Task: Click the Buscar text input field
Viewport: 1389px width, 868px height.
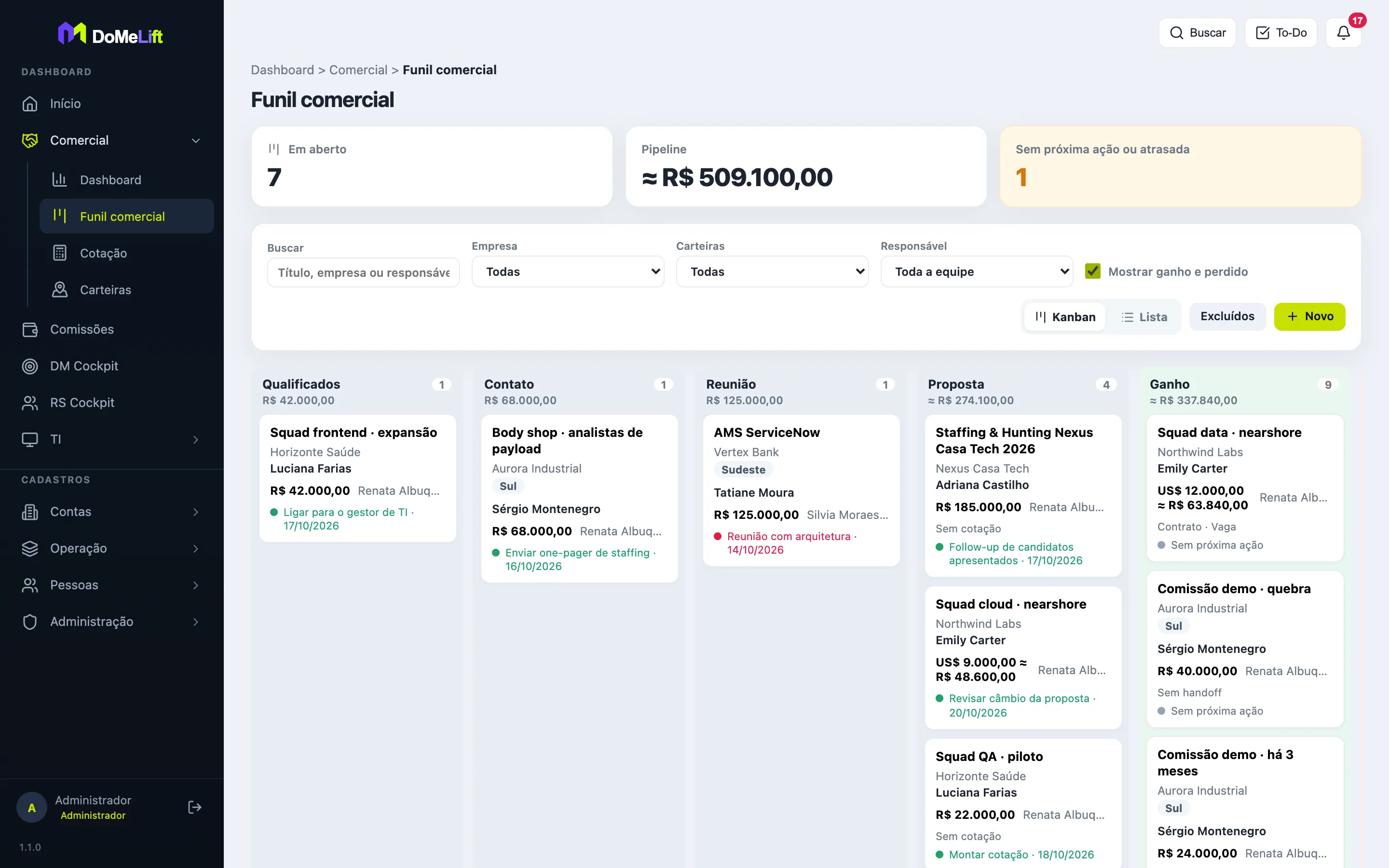Action: pos(363,272)
